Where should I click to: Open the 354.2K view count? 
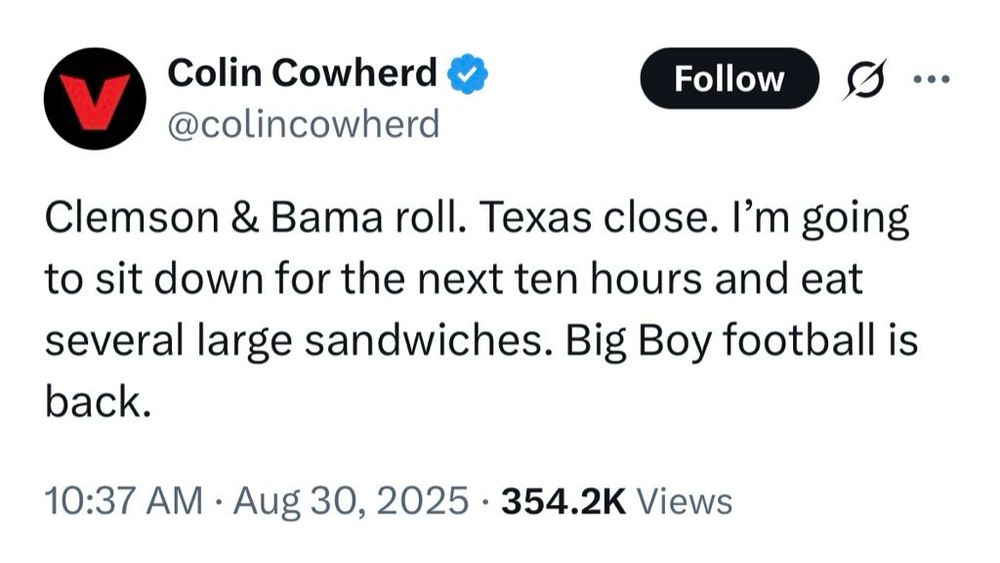[564, 501]
